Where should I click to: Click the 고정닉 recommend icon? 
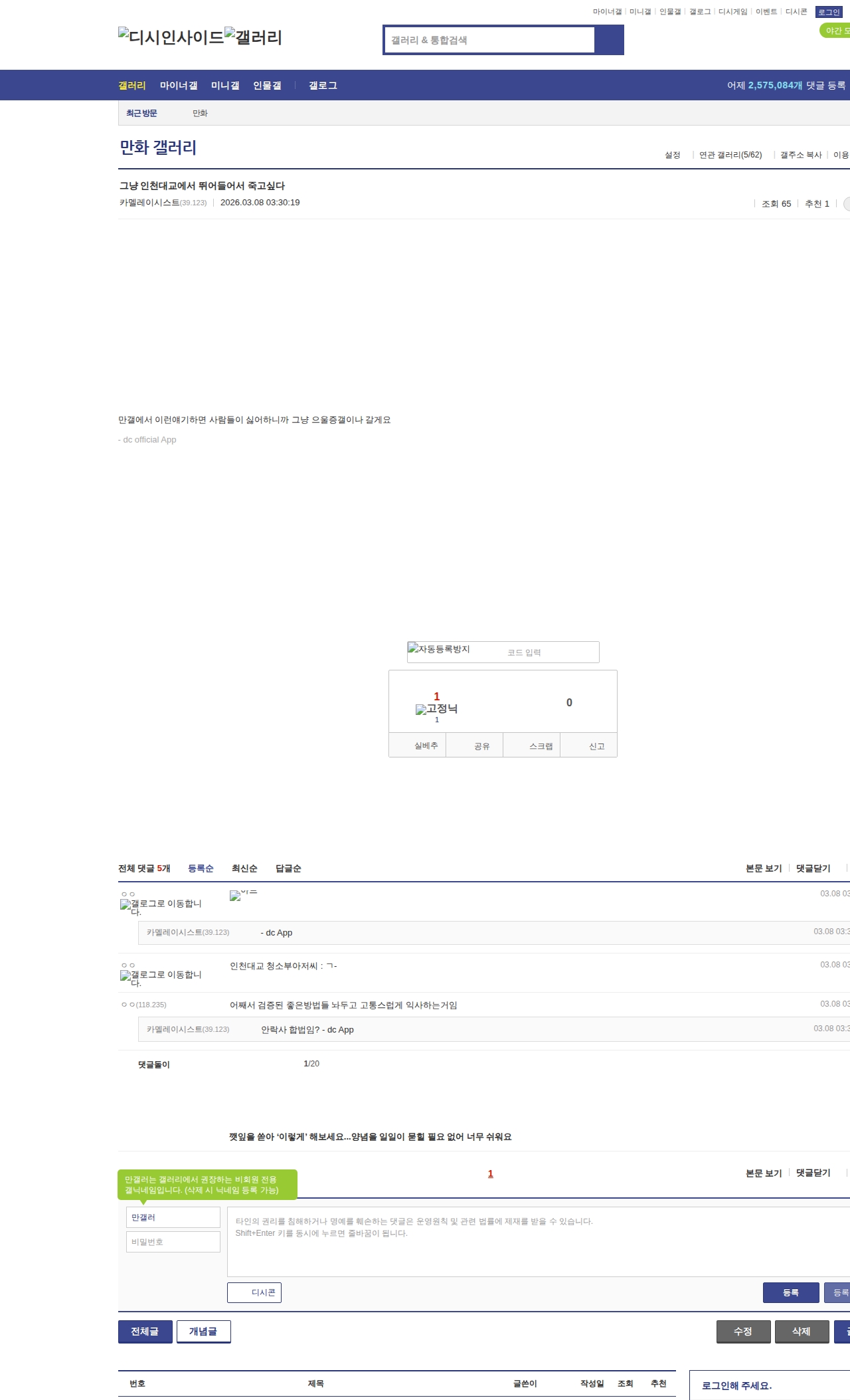pos(436,709)
